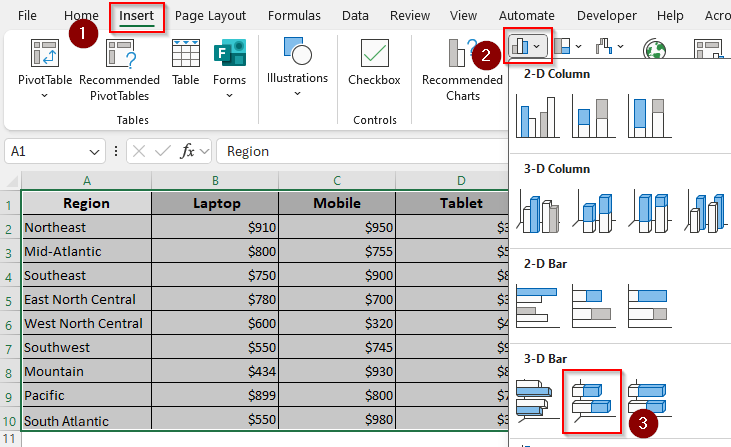731x447 pixels.
Task: Open the Name Box dropdown
Action: [x=94, y=152]
